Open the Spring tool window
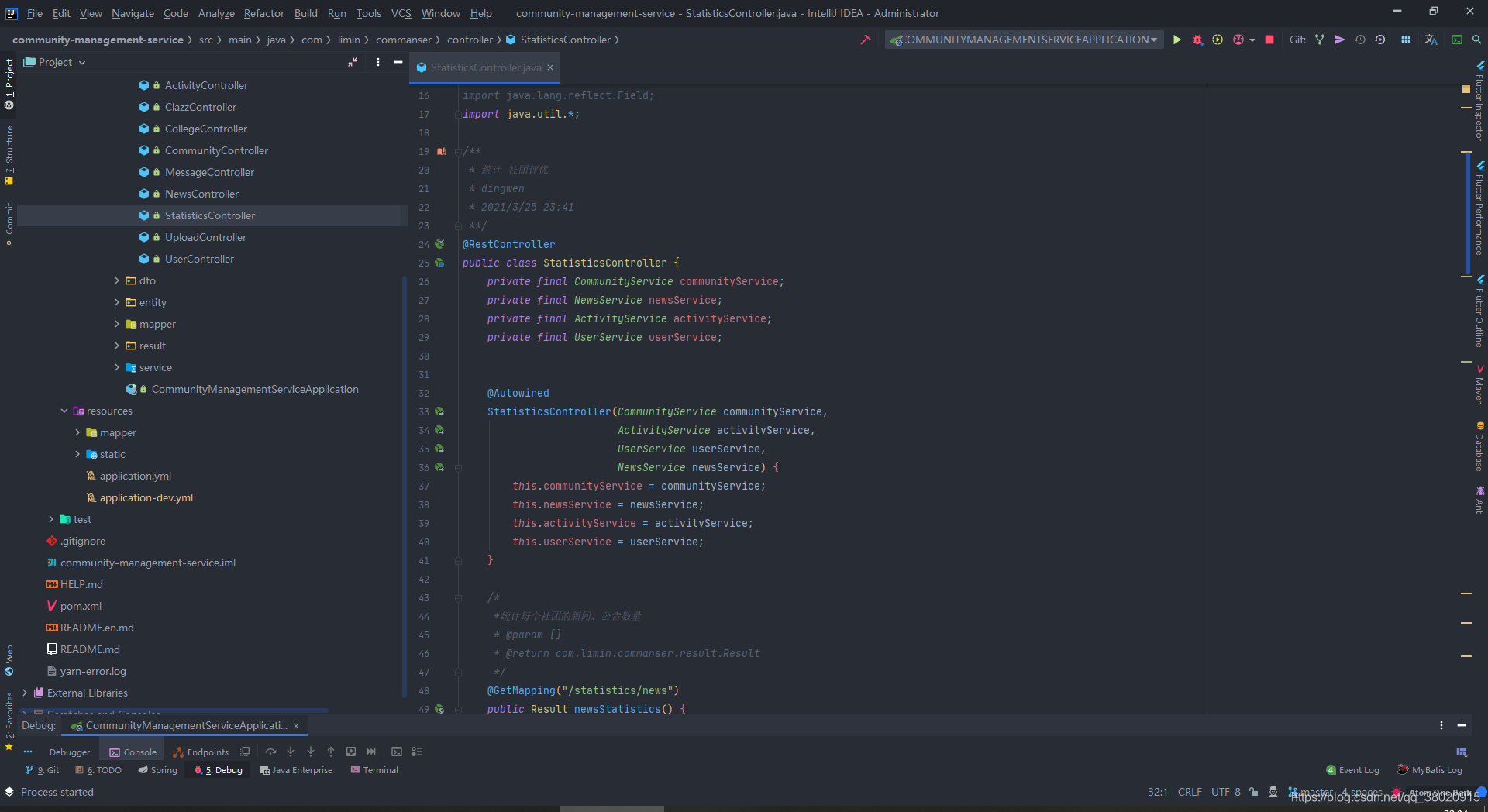 click(x=157, y=770)
